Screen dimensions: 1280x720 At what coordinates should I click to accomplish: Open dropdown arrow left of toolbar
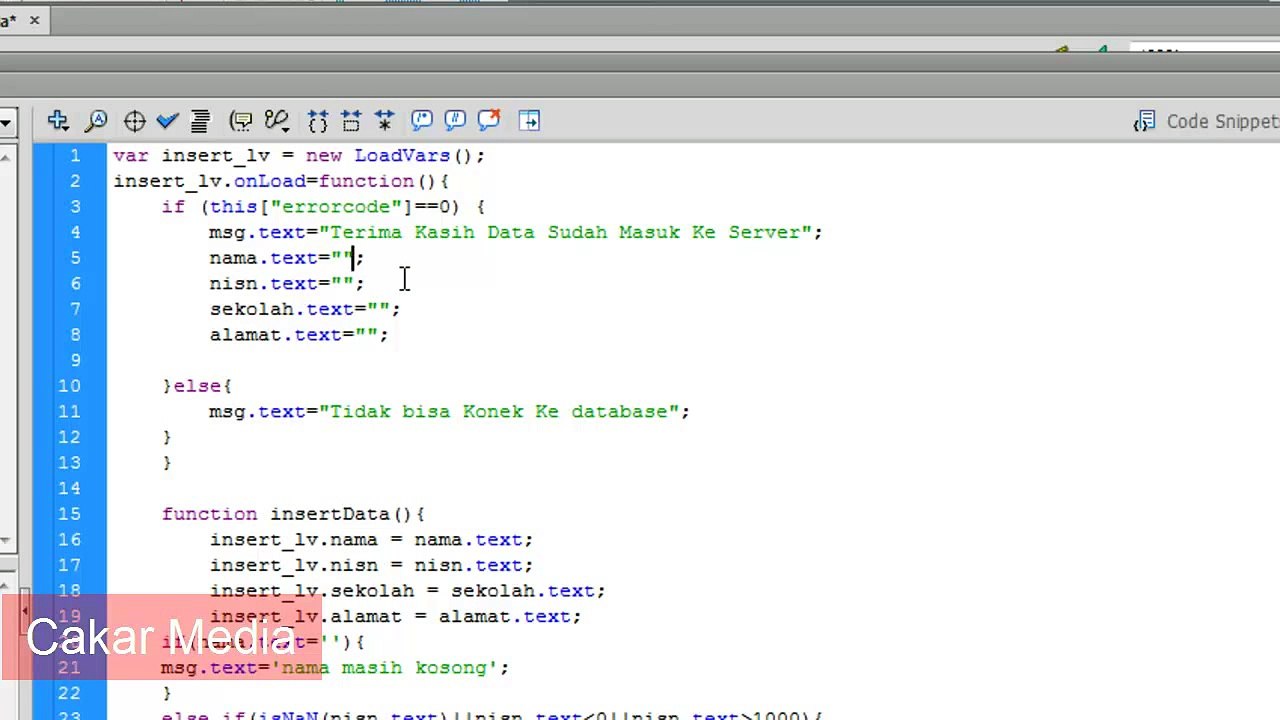(x=5, y=122)
